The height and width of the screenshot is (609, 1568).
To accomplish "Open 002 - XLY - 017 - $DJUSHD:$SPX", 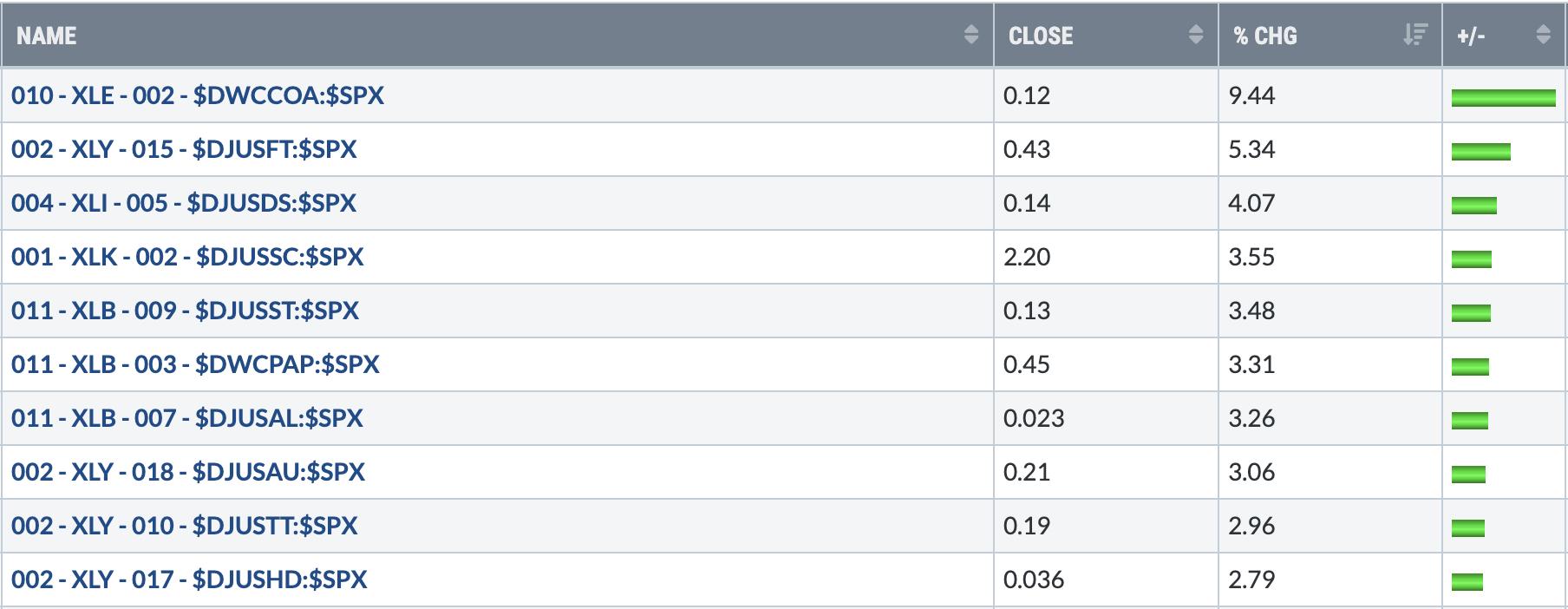I will click(189, 580).
